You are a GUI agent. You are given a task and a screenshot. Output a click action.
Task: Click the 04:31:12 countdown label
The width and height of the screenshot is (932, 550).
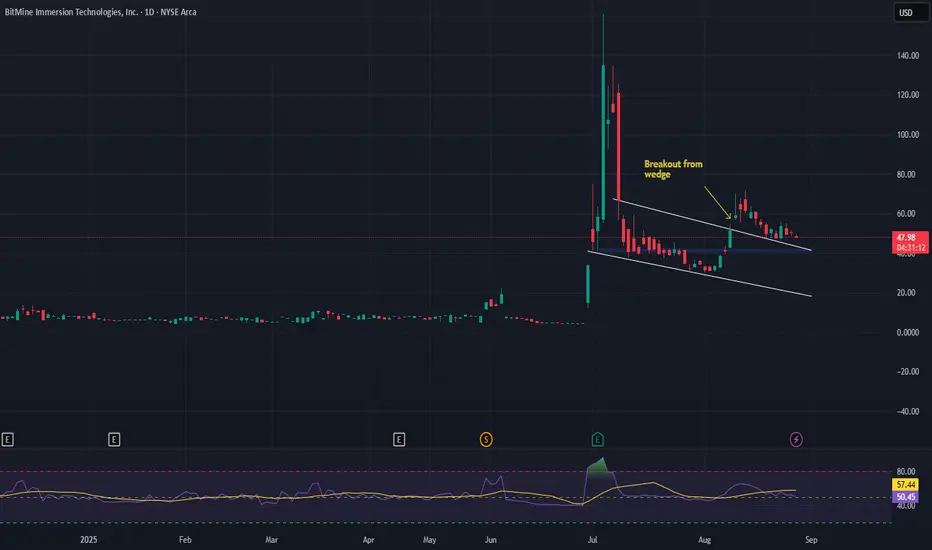909,247
